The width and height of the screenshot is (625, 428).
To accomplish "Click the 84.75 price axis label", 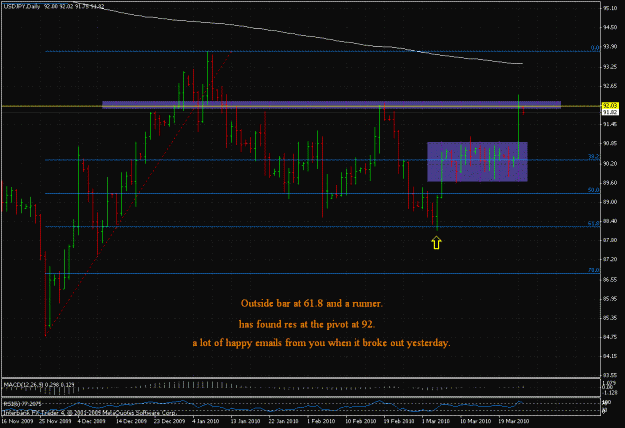I will tap(610, 337).
